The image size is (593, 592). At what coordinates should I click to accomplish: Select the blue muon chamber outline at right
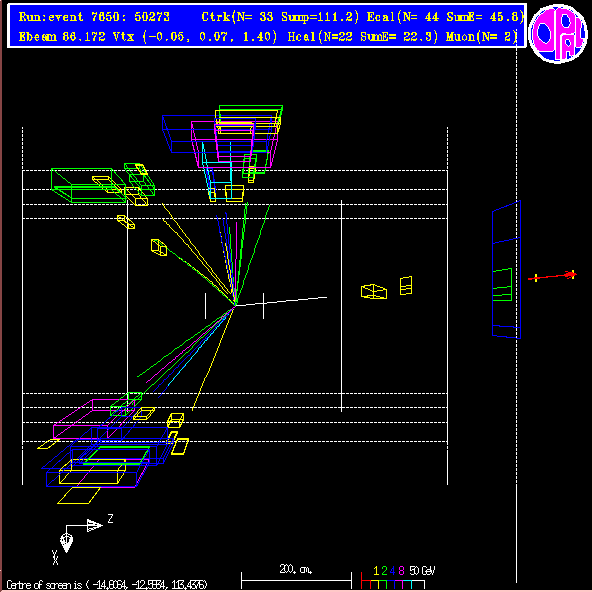506,269
